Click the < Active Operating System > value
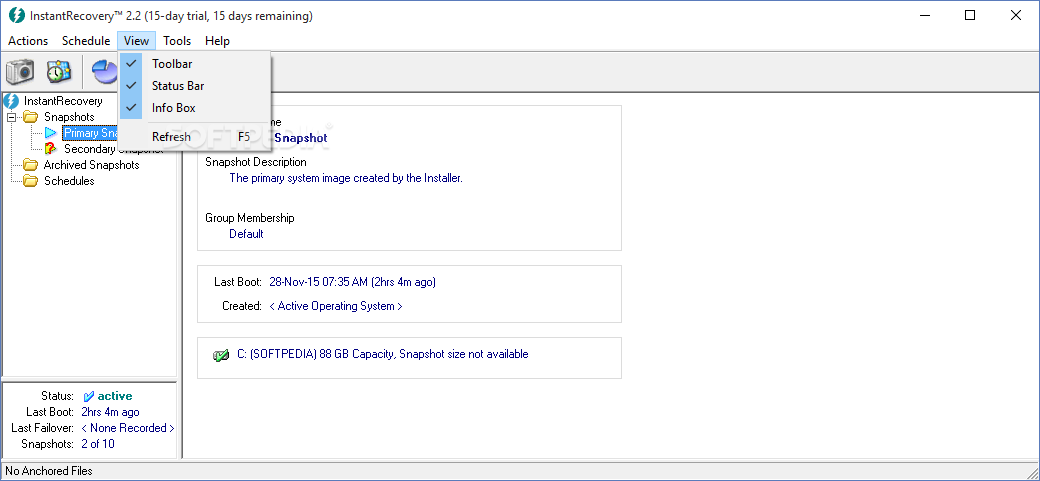This screenshot has width=1040, height=481. [x=336, y=306]
